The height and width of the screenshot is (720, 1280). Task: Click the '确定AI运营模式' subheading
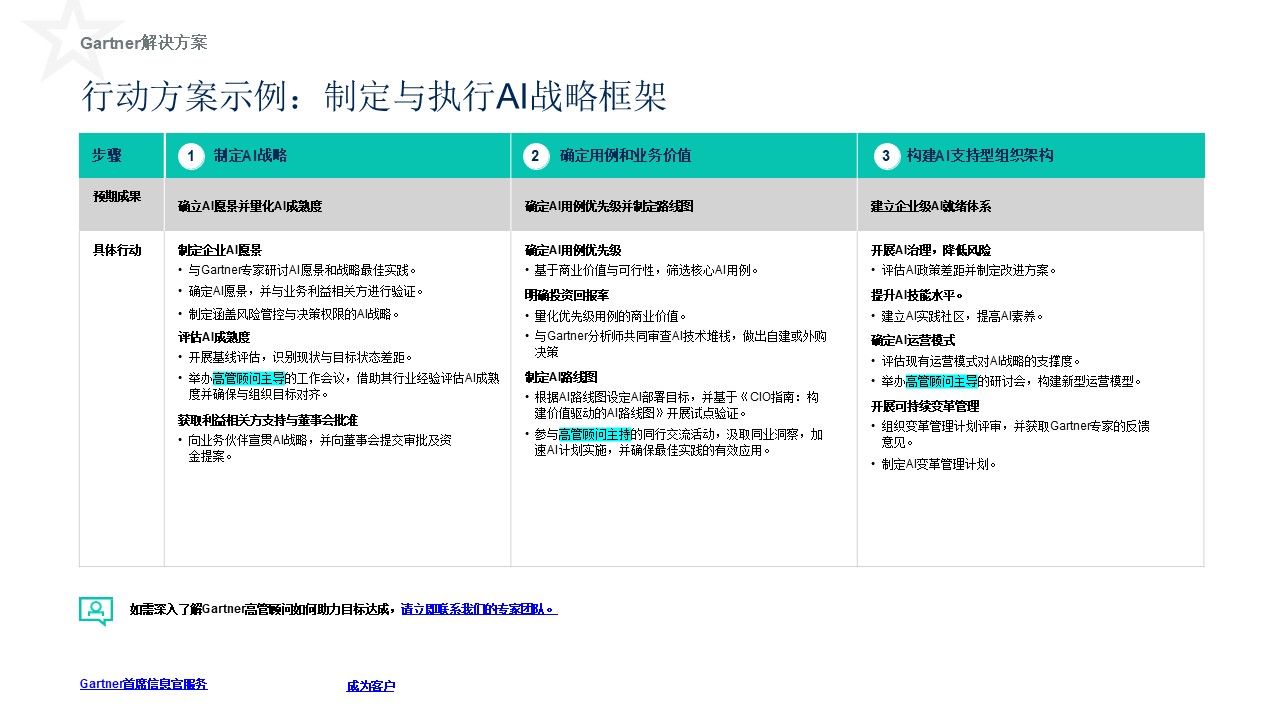[913, 340]
